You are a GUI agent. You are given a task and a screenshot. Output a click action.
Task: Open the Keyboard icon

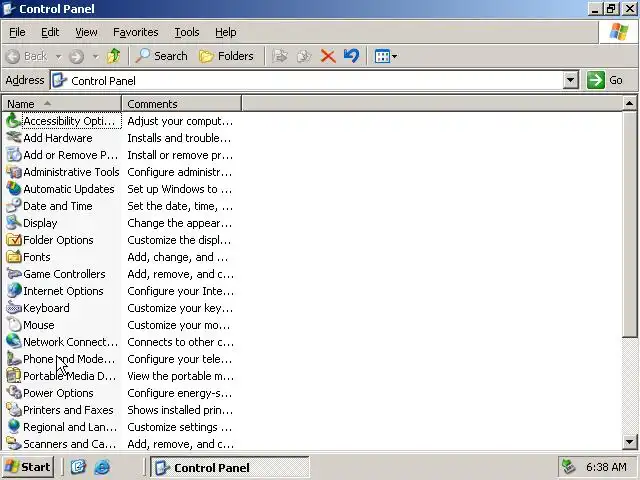(x=14, y=308)
